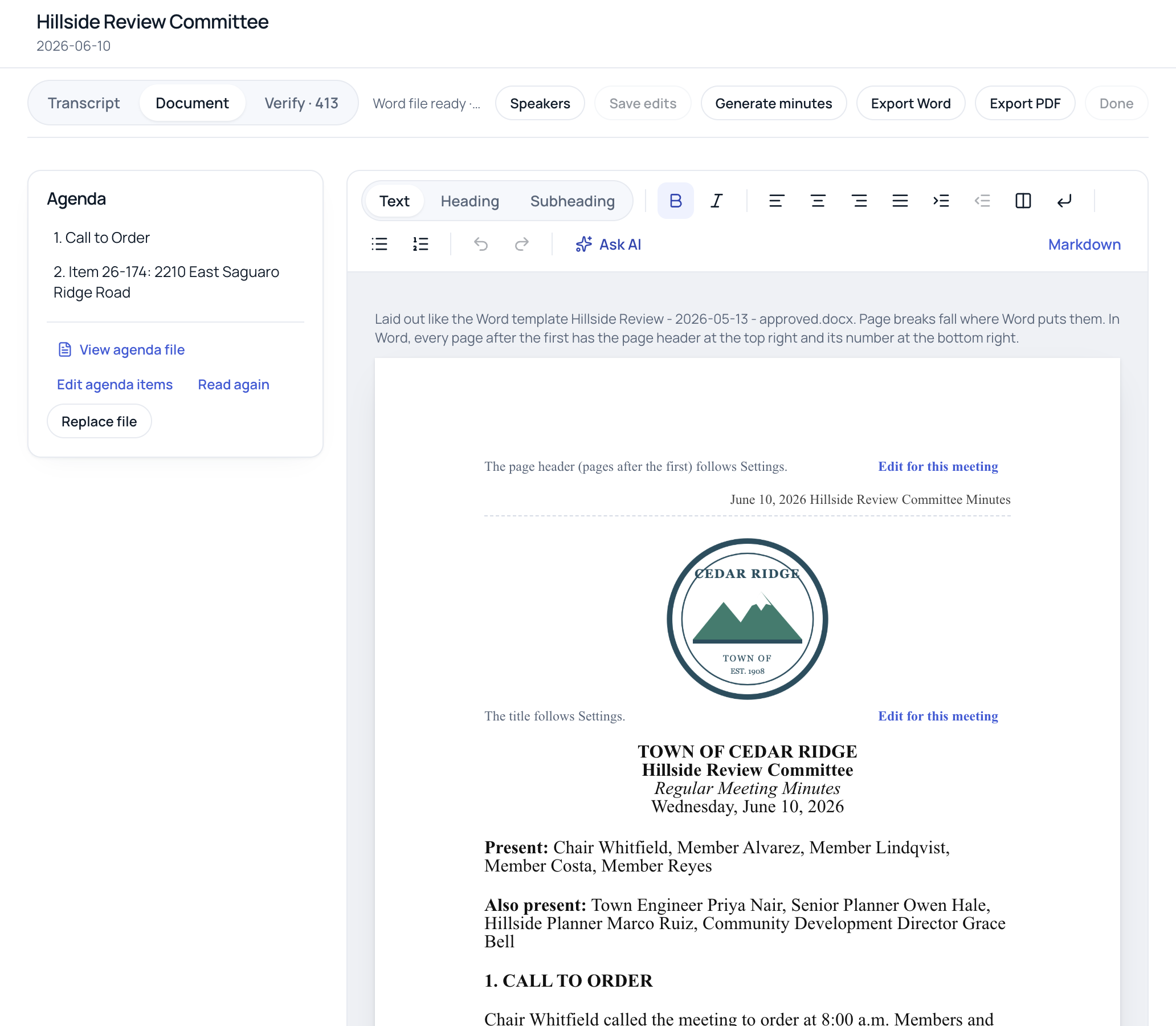The height and width of the screenshot is (1026, 1176).
Task: Open Ask AI assistant
Action: coord(609,245)
